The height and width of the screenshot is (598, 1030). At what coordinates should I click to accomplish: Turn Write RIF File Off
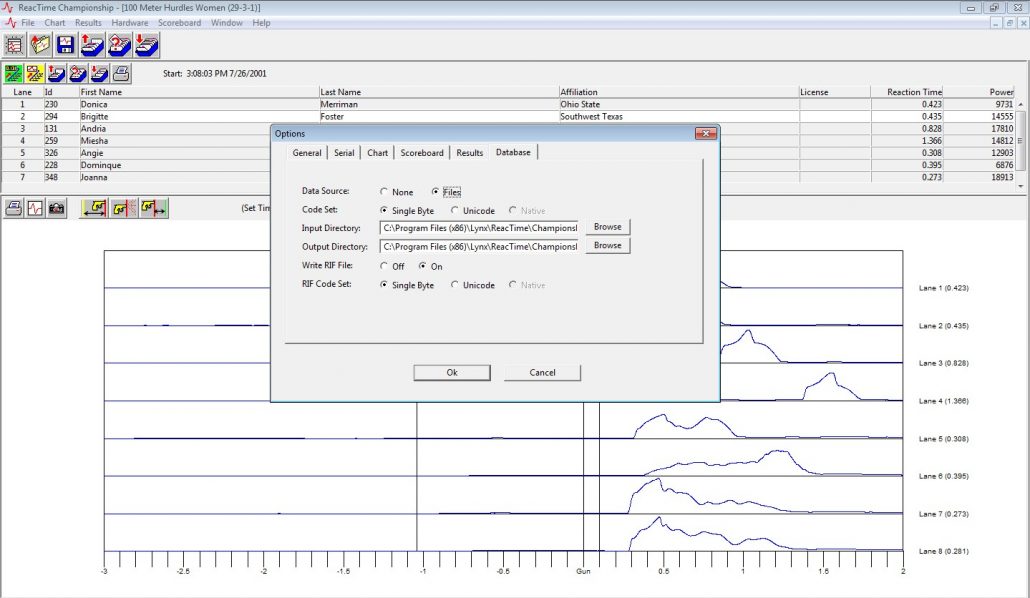(386, 267)
